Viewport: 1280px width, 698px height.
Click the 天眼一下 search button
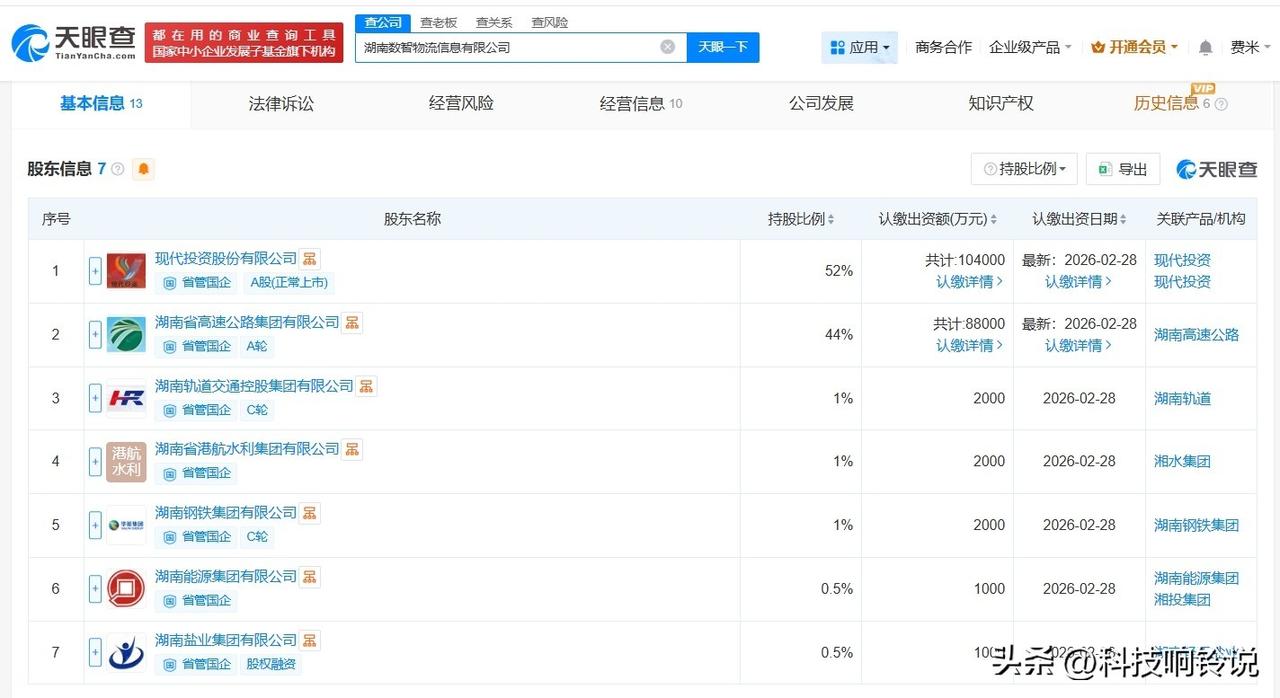pyautogui.click(x=723, y=47)
